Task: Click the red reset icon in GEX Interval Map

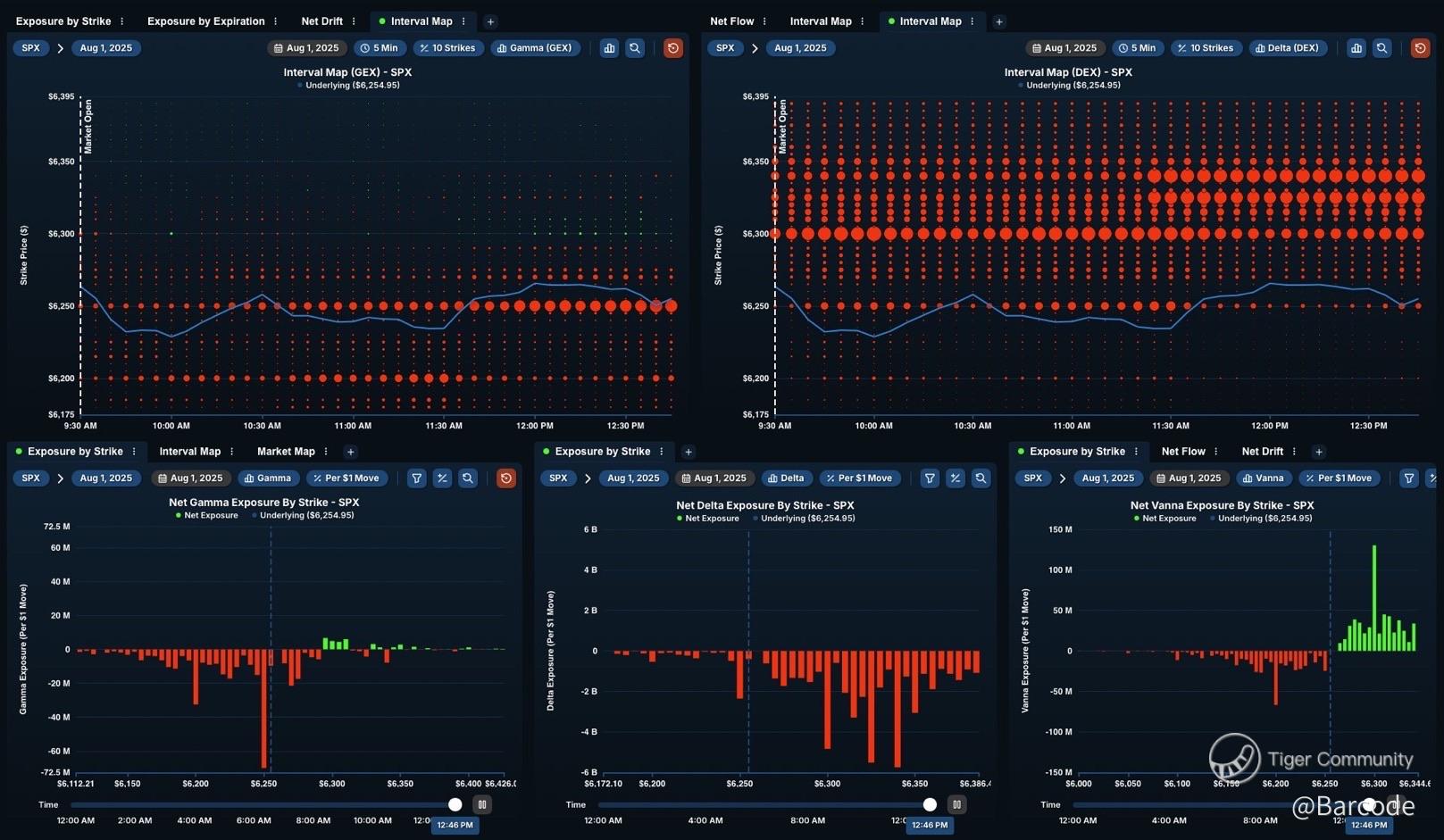Action: click(673, 48)
